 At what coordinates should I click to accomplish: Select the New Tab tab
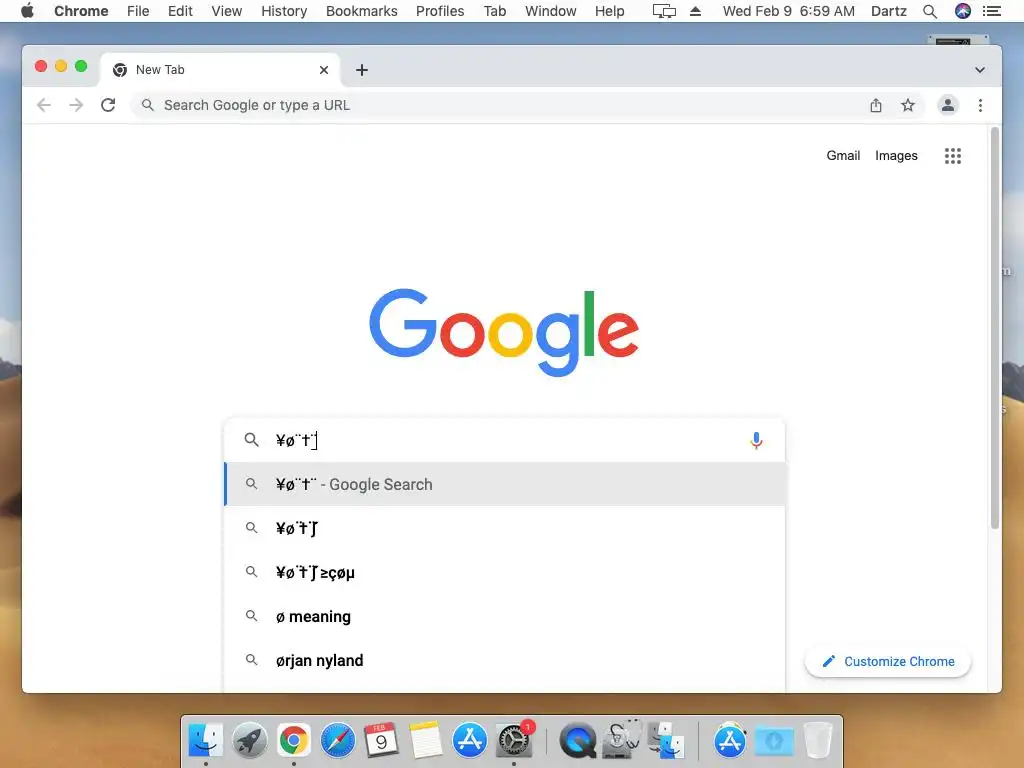219,70
